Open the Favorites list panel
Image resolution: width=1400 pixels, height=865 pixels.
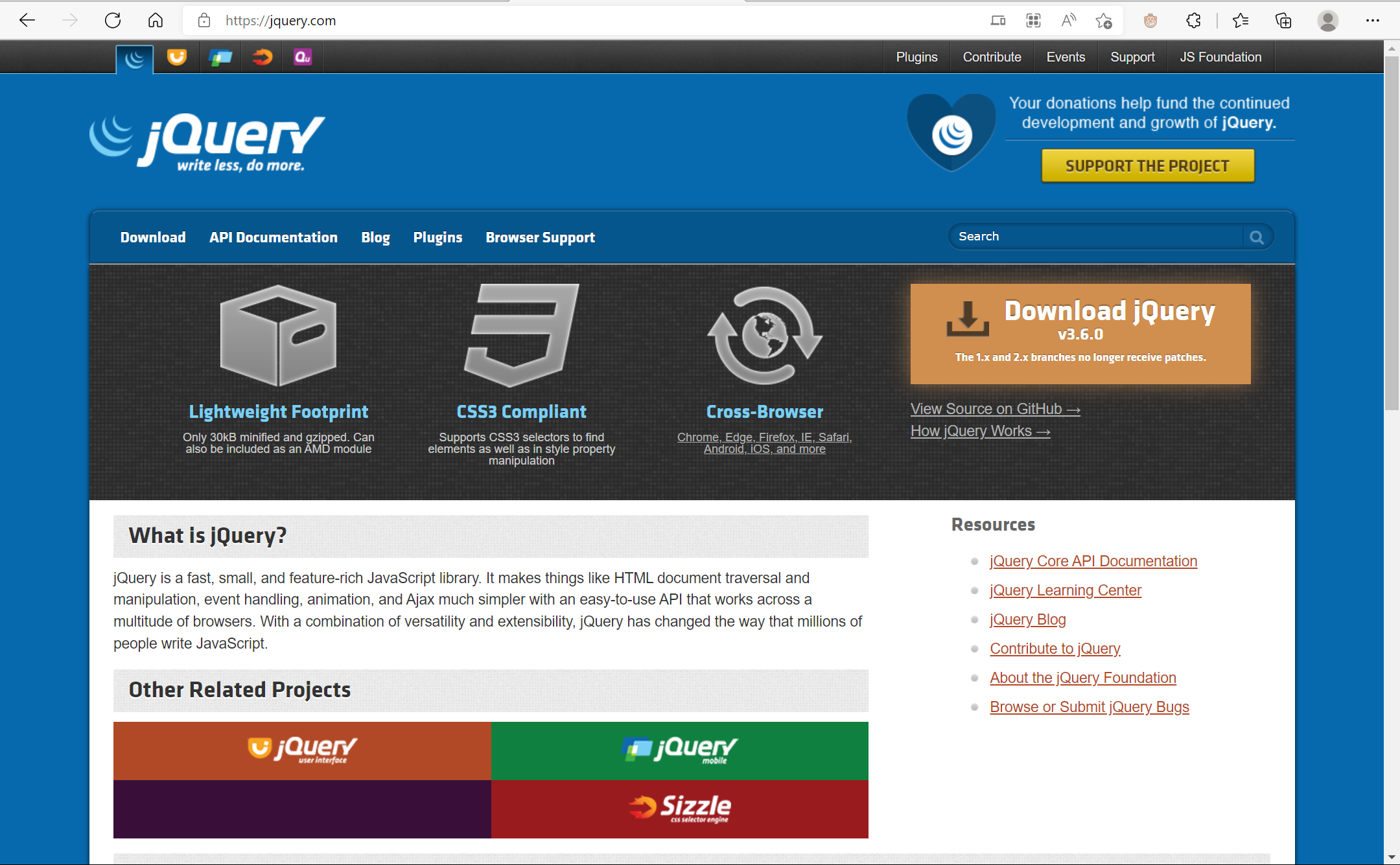coord(1241,21)
